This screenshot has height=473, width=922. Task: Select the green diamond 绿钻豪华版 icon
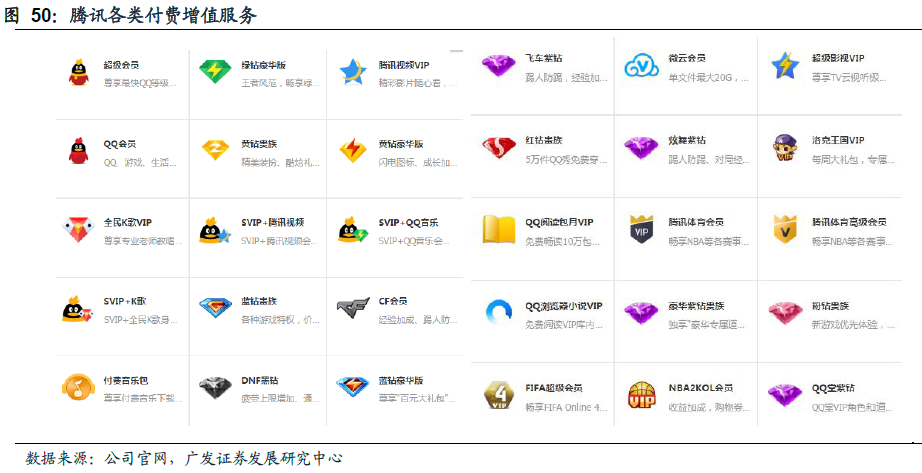[214, 72]
